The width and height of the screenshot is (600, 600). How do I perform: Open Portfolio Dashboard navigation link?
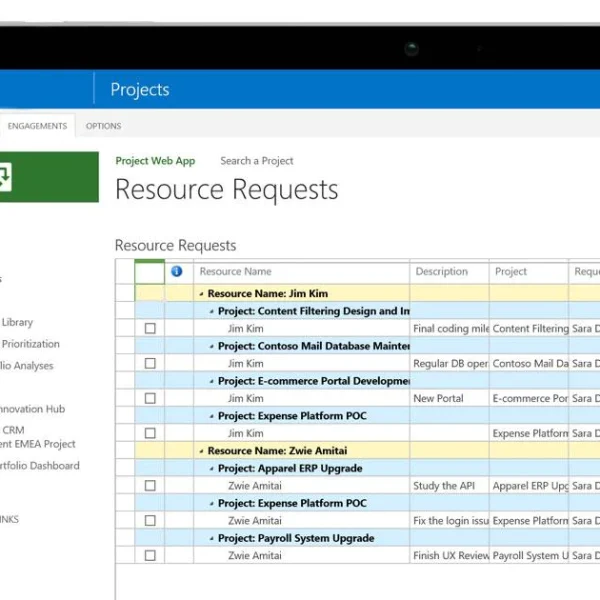(40, 465)
